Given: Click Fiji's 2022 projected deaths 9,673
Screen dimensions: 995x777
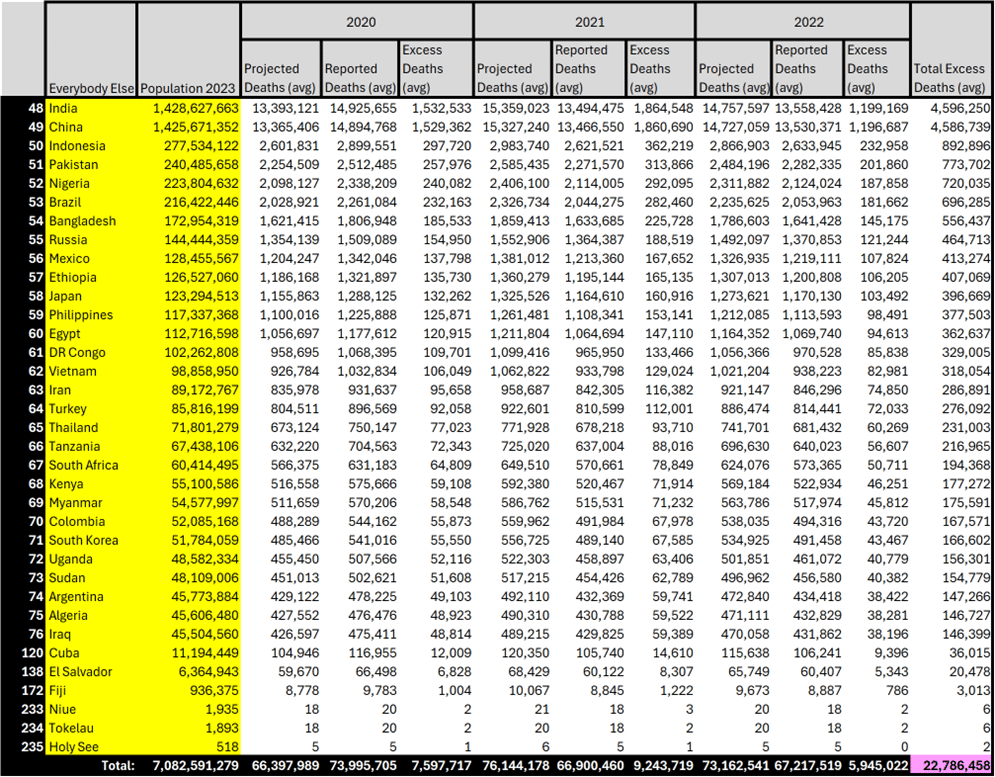Looking at the screenshot, I should point(734,691).
